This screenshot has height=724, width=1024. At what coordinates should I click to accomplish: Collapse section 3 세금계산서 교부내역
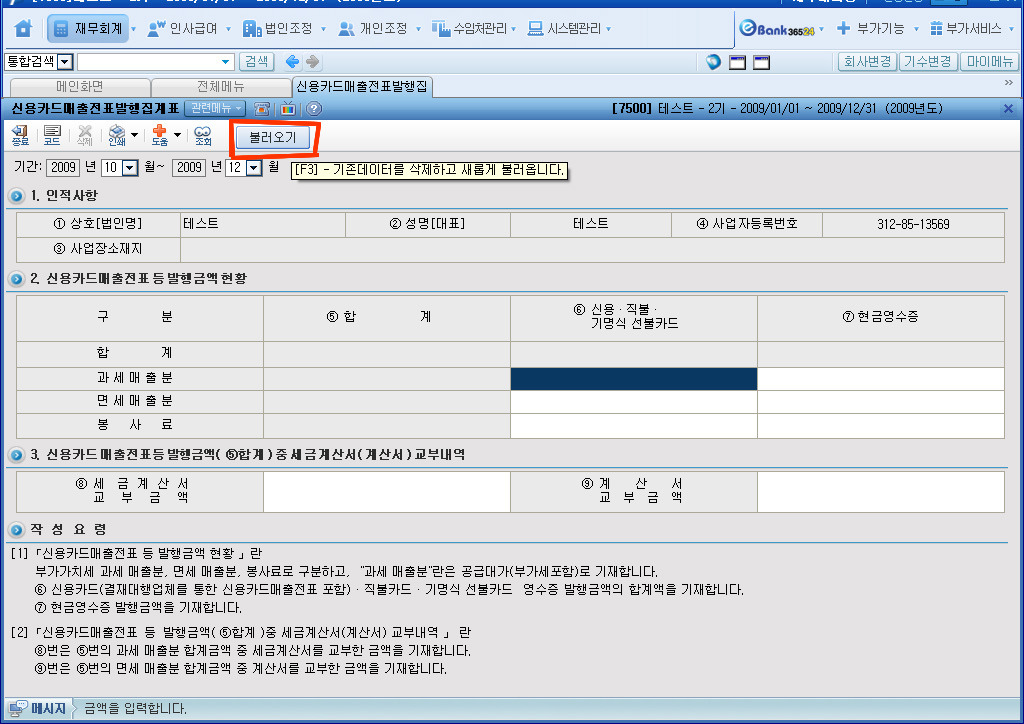(17, 455)
